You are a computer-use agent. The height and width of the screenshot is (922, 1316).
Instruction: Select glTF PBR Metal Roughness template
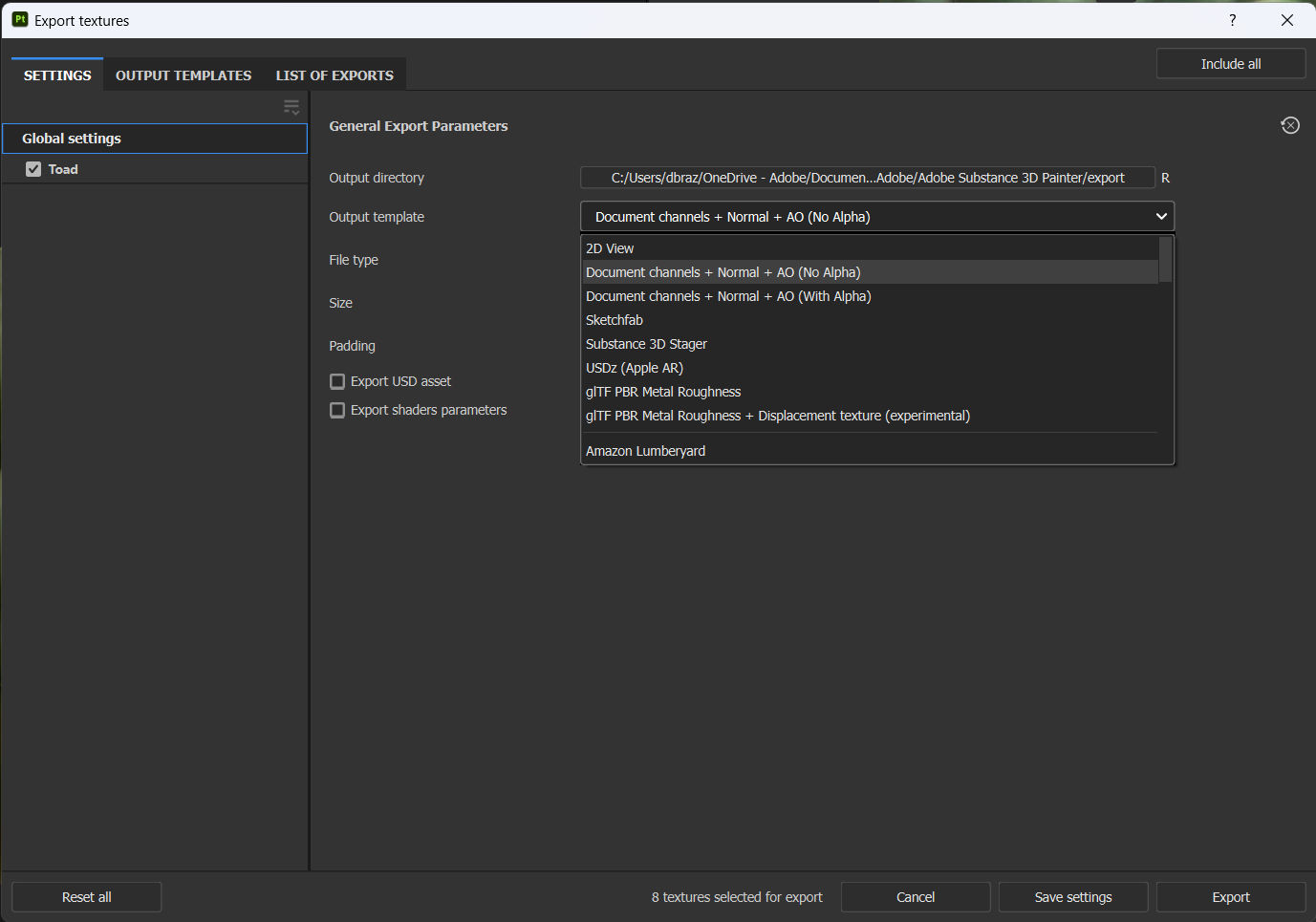870,392
